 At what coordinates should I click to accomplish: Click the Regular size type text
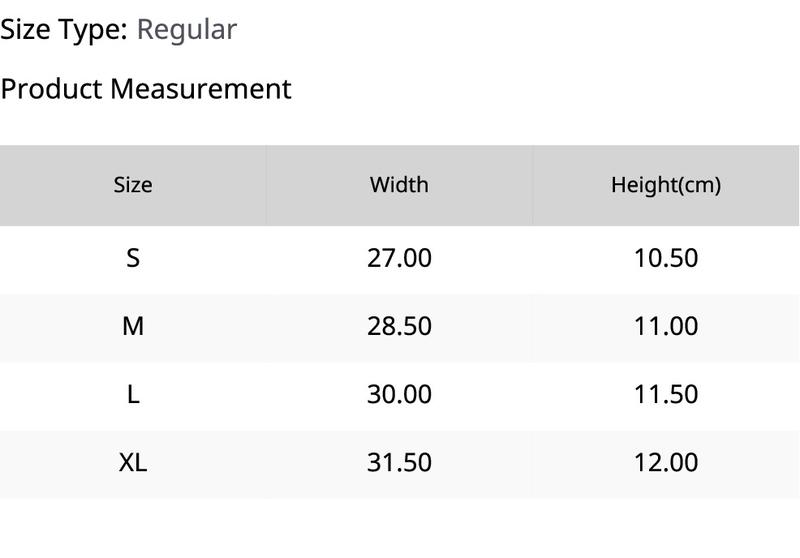click(x=187, y=31)
